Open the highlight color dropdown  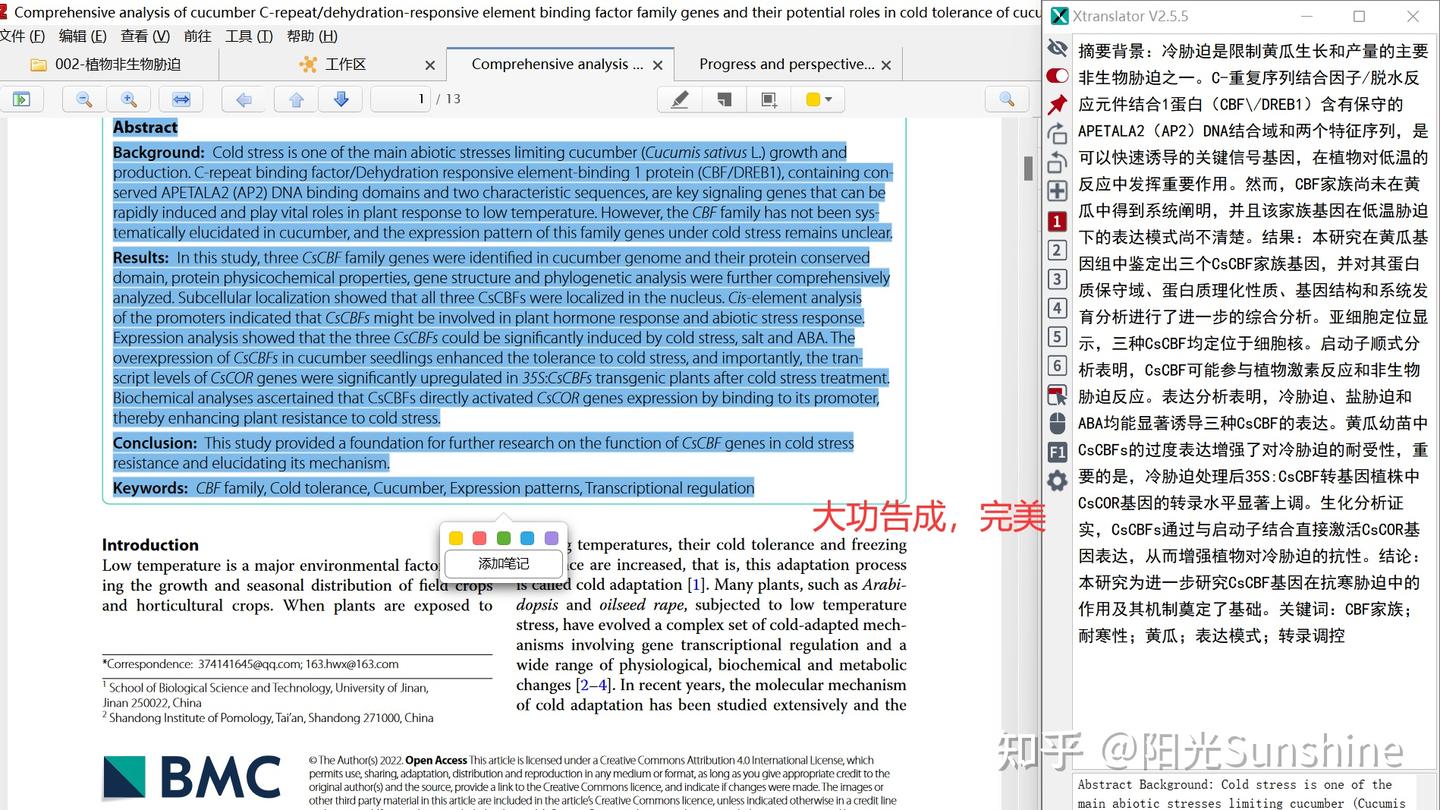pos(818,99)
